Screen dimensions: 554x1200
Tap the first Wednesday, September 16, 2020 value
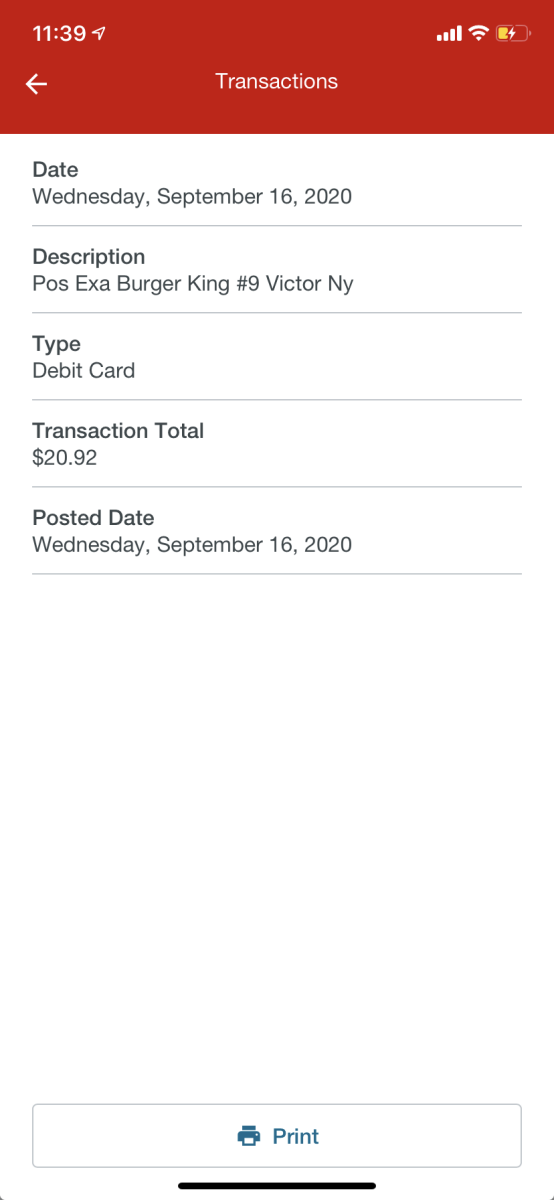[192, 197]
